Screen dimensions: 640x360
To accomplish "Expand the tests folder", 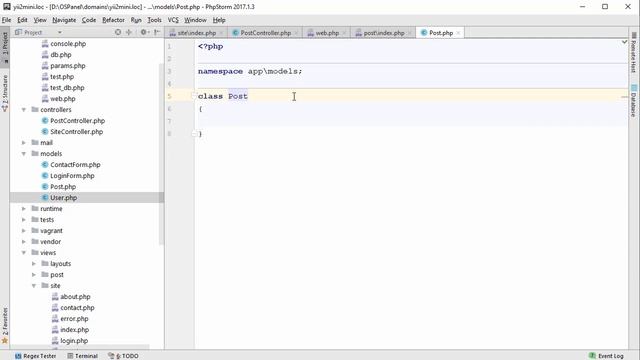I will [x=24, y=220].
